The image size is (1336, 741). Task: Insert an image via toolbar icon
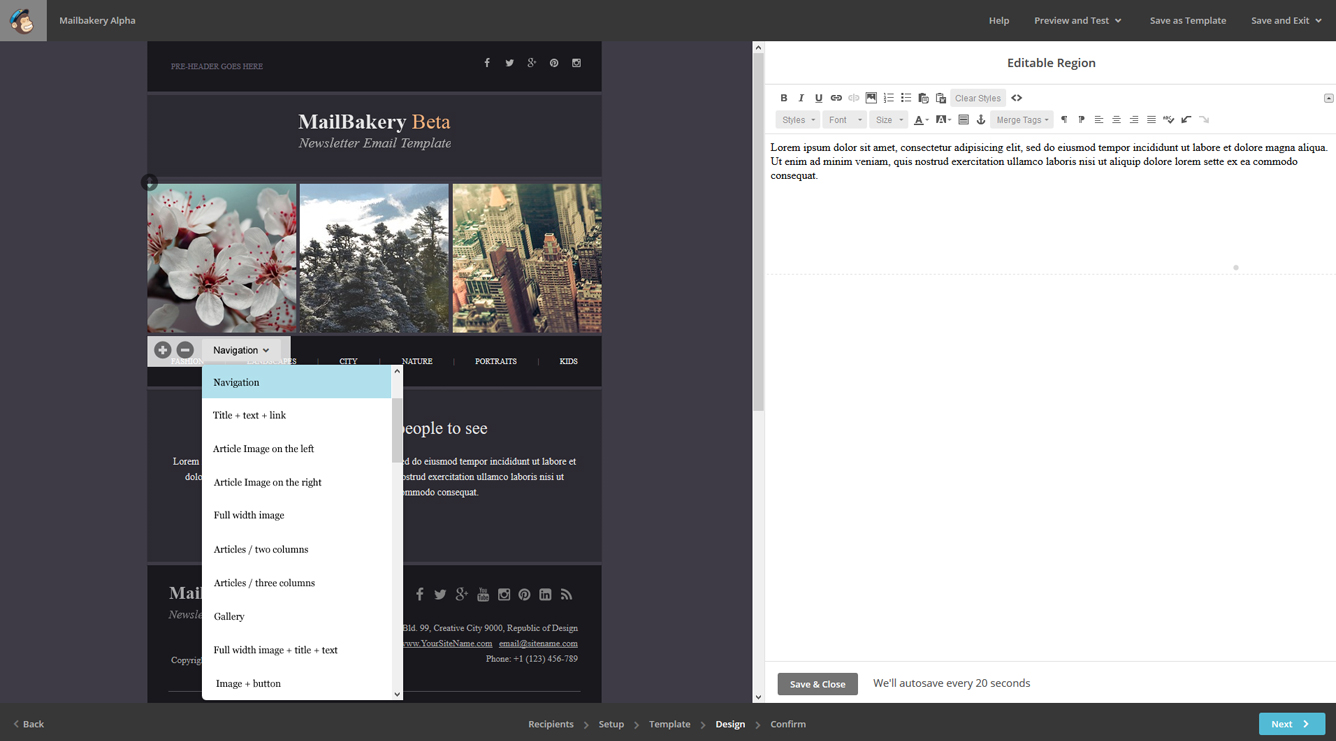[871, 98]
